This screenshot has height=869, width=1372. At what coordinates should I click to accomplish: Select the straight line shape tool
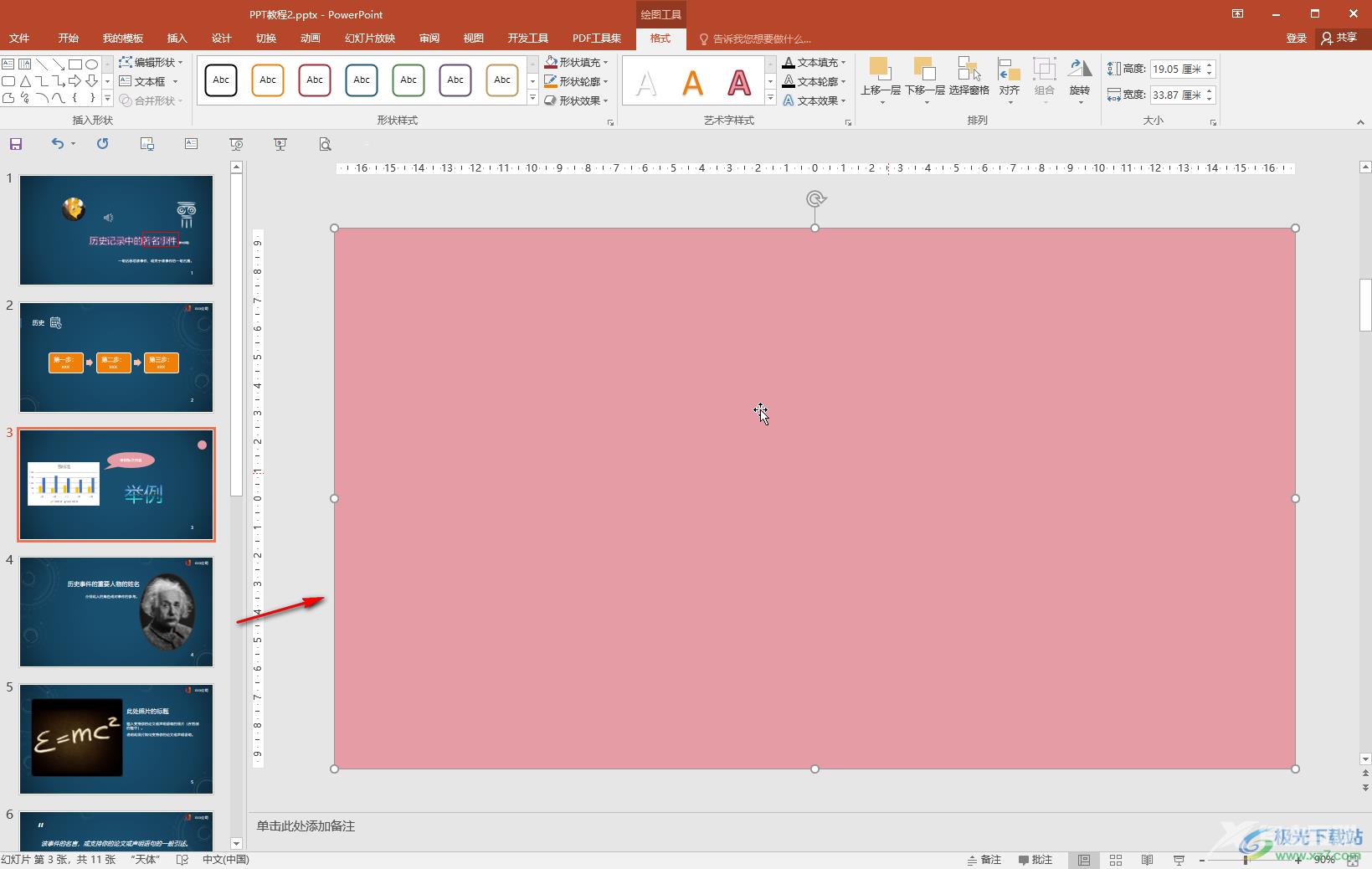(x=41, y=64)
